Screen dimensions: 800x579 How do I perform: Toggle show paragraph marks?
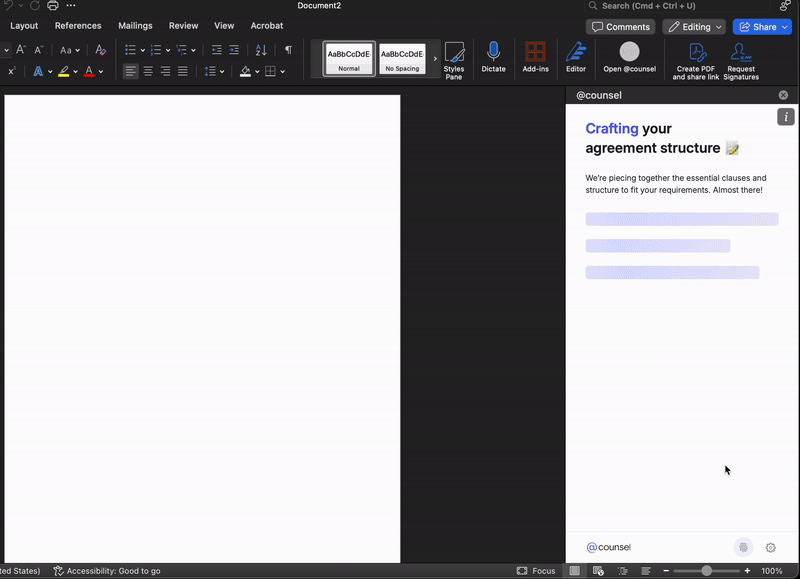click(x=288, y=50)
